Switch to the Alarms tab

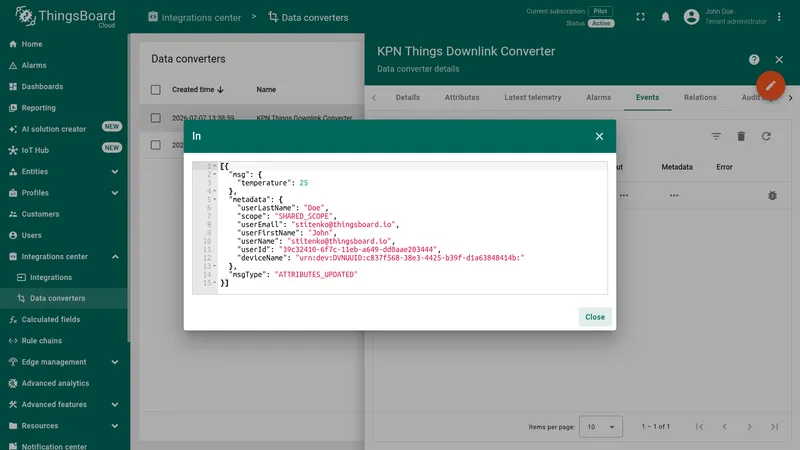[x=598, y=97]
